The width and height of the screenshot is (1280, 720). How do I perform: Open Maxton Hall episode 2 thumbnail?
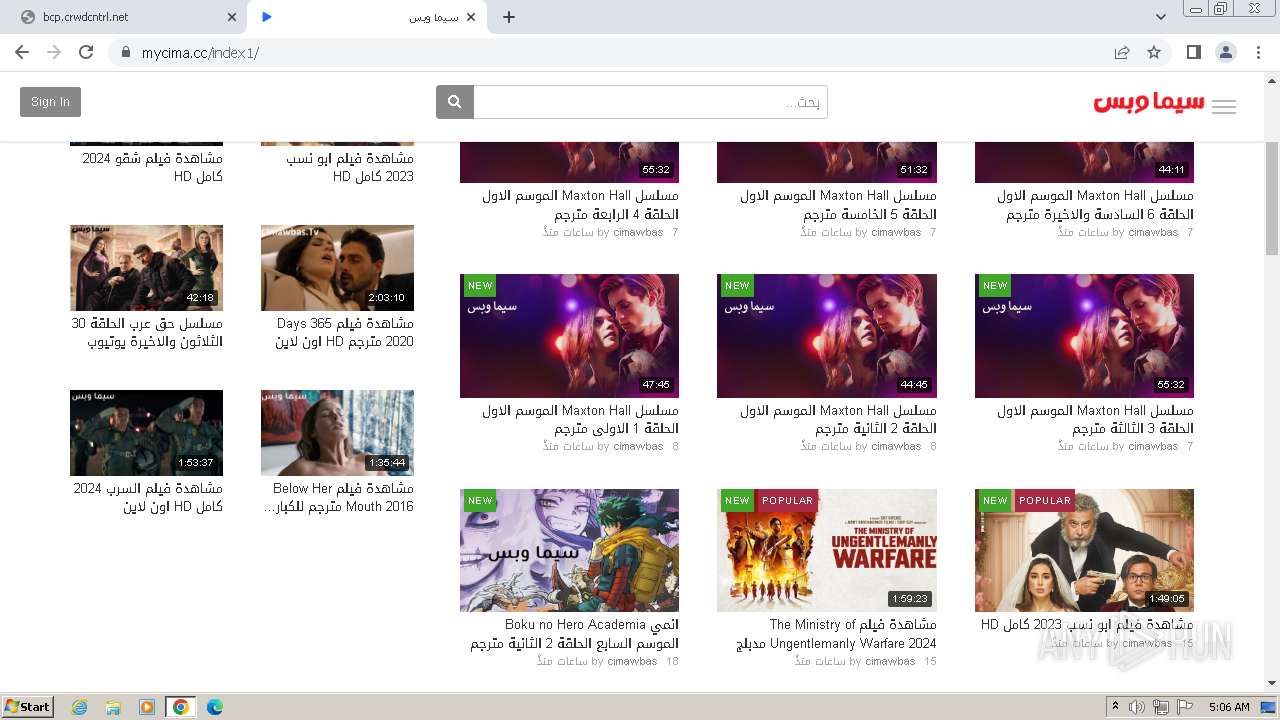point(827,336)
